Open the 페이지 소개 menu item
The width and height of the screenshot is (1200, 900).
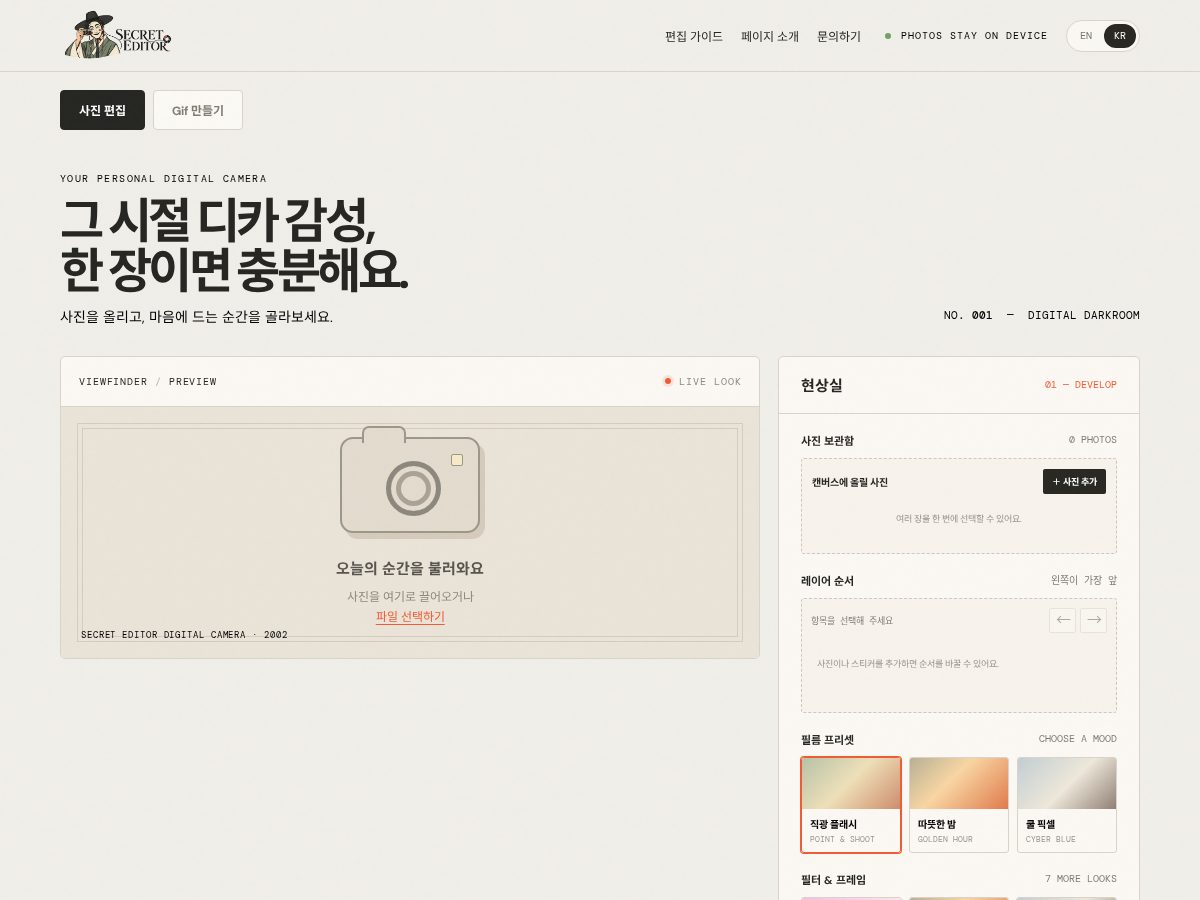click(770, 36)
